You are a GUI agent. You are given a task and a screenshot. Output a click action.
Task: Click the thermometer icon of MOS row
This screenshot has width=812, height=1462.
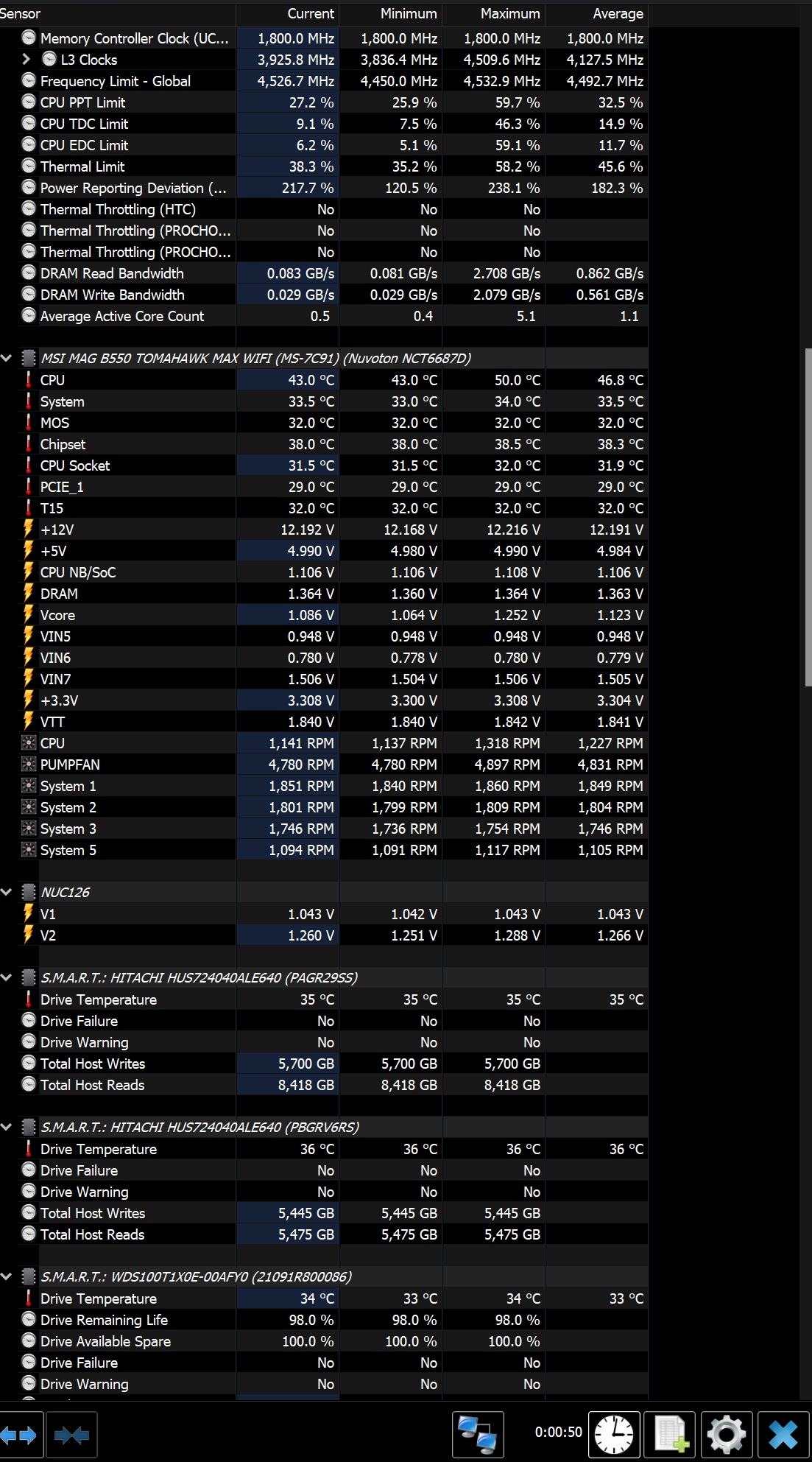click(x=29, y=422)
